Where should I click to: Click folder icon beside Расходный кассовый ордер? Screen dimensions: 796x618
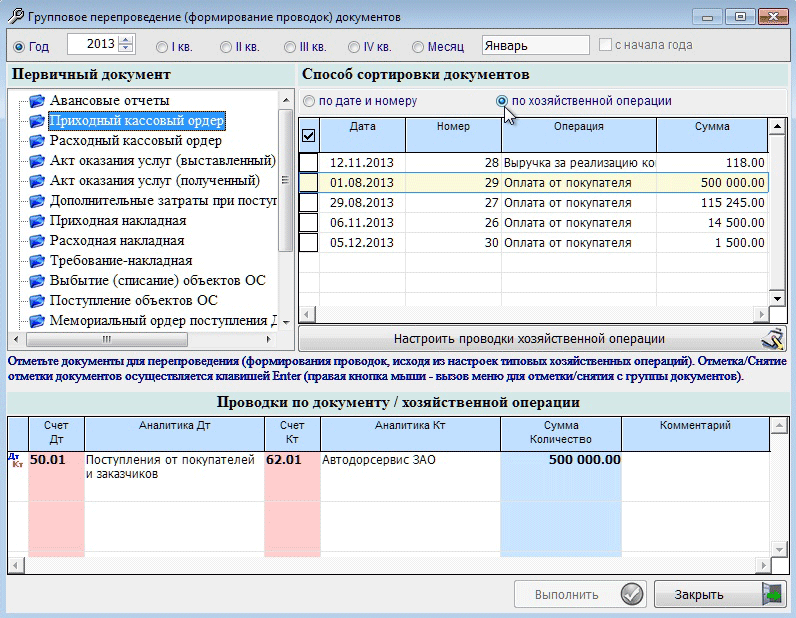(37, 141)
